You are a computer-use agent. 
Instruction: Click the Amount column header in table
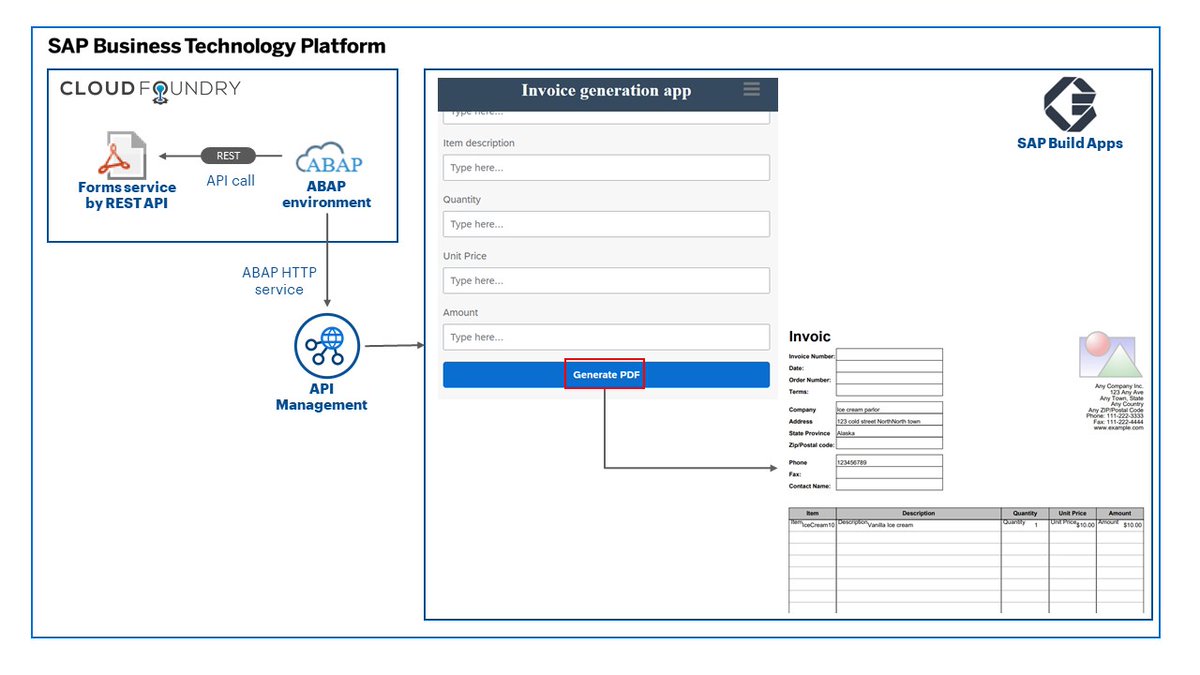coord(1119,513)
